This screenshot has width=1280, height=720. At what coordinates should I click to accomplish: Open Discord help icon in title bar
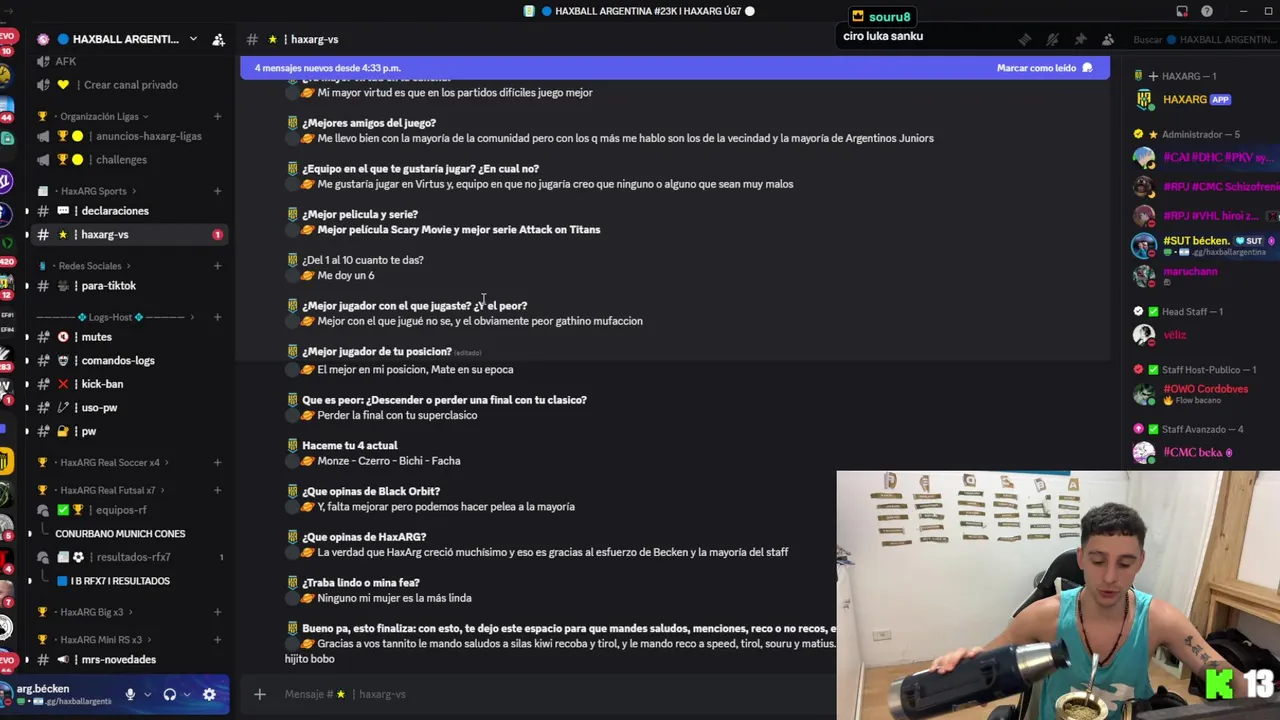pos(1207,11)
